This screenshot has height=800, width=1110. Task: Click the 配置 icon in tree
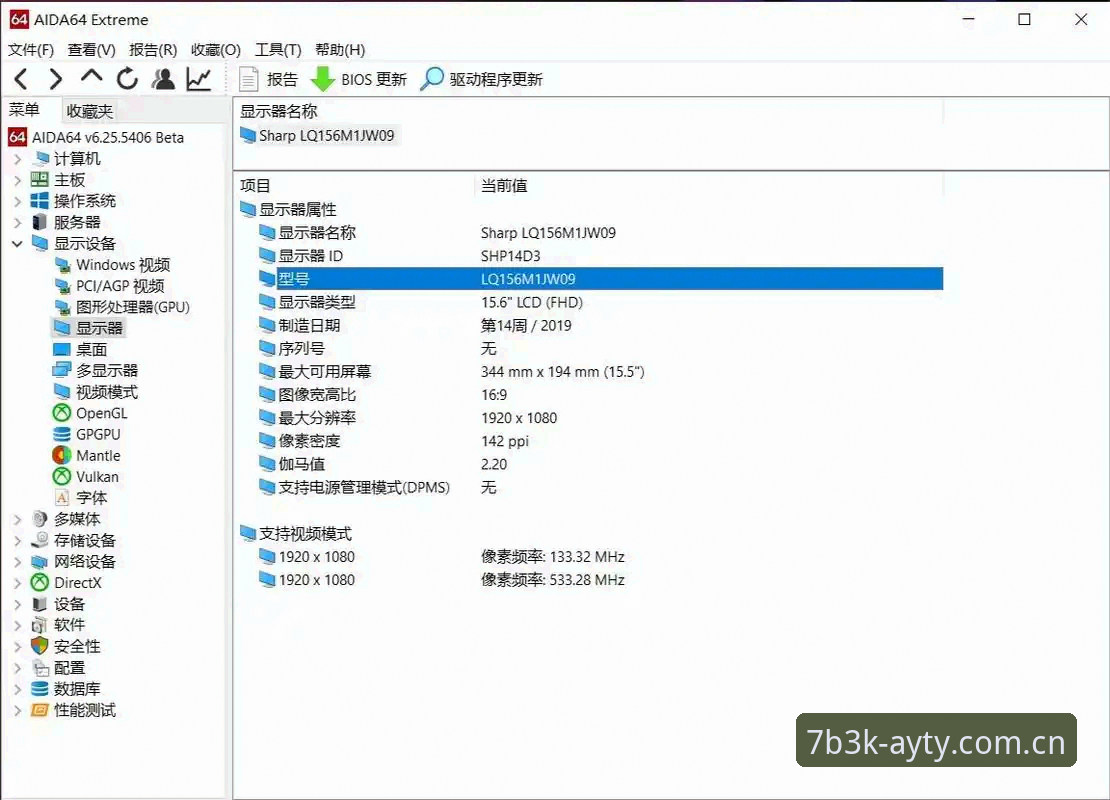point(40,668)
